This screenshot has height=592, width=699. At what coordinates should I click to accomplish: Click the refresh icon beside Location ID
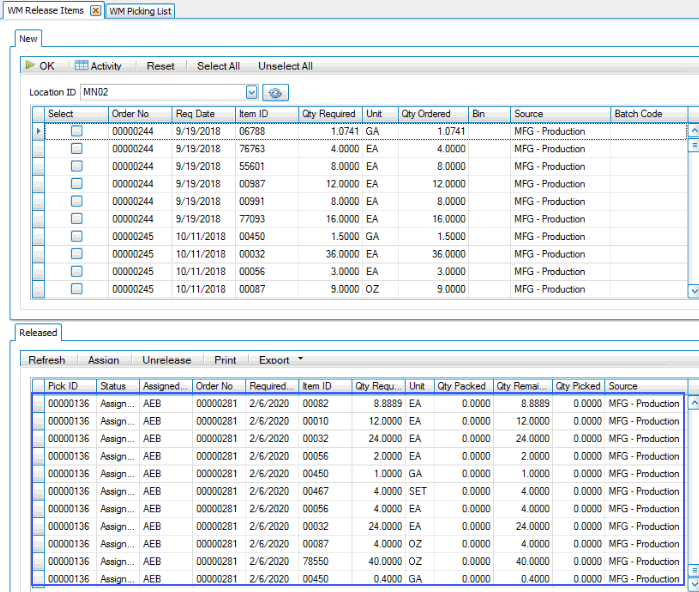(x=275, y=92)
